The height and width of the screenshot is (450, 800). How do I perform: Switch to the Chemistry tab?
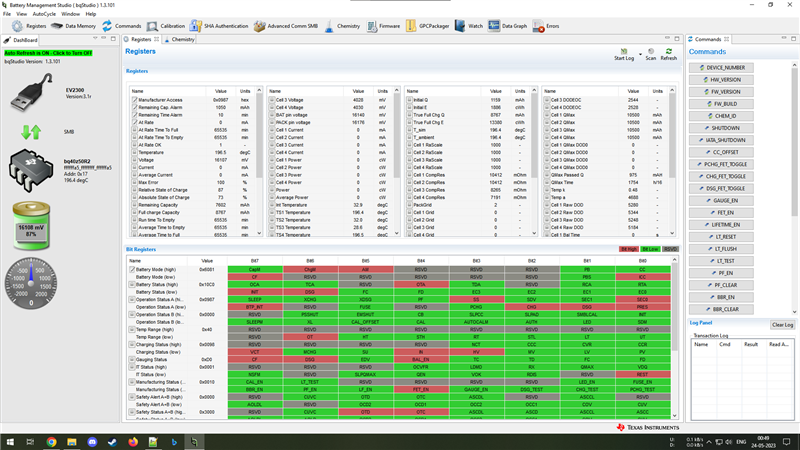click(x=180, y=39)
